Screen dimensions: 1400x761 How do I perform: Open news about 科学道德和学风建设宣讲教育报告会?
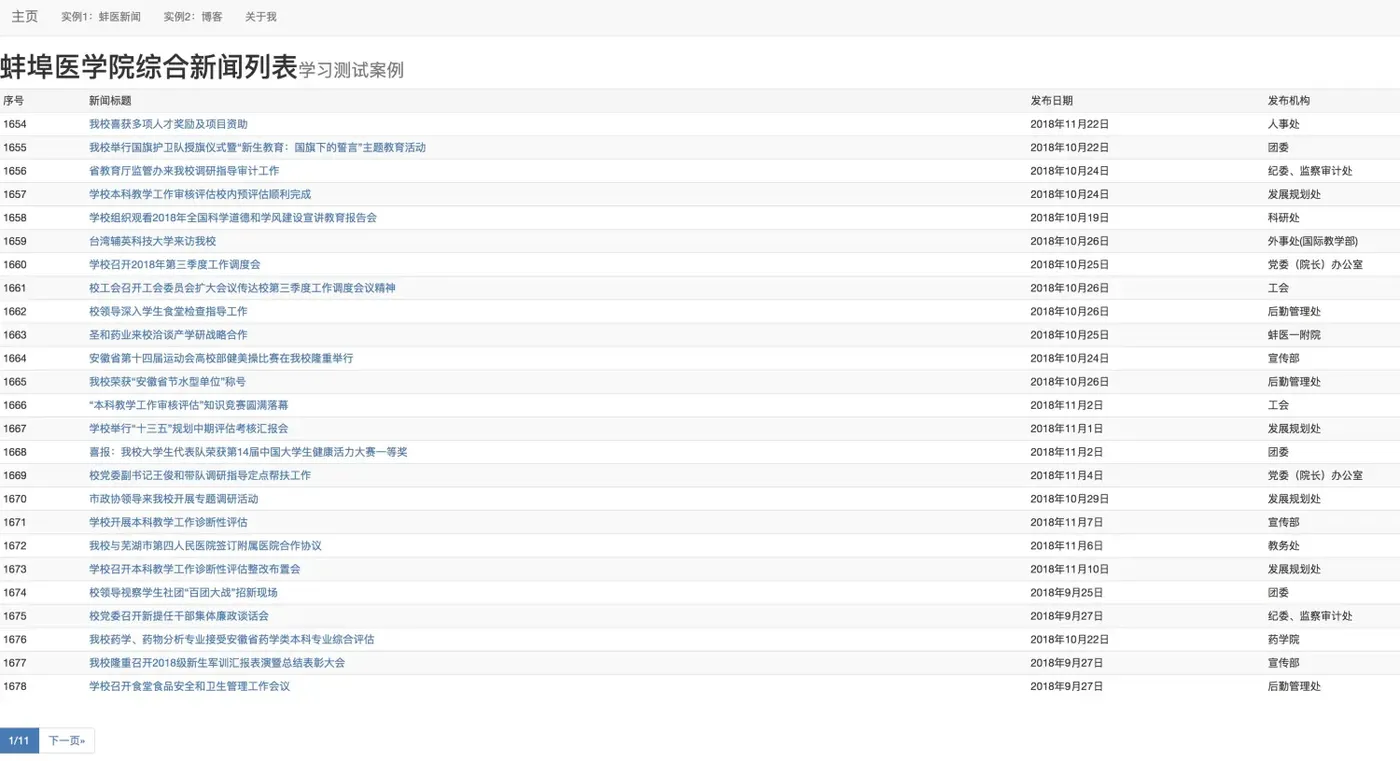pos(233,218)
